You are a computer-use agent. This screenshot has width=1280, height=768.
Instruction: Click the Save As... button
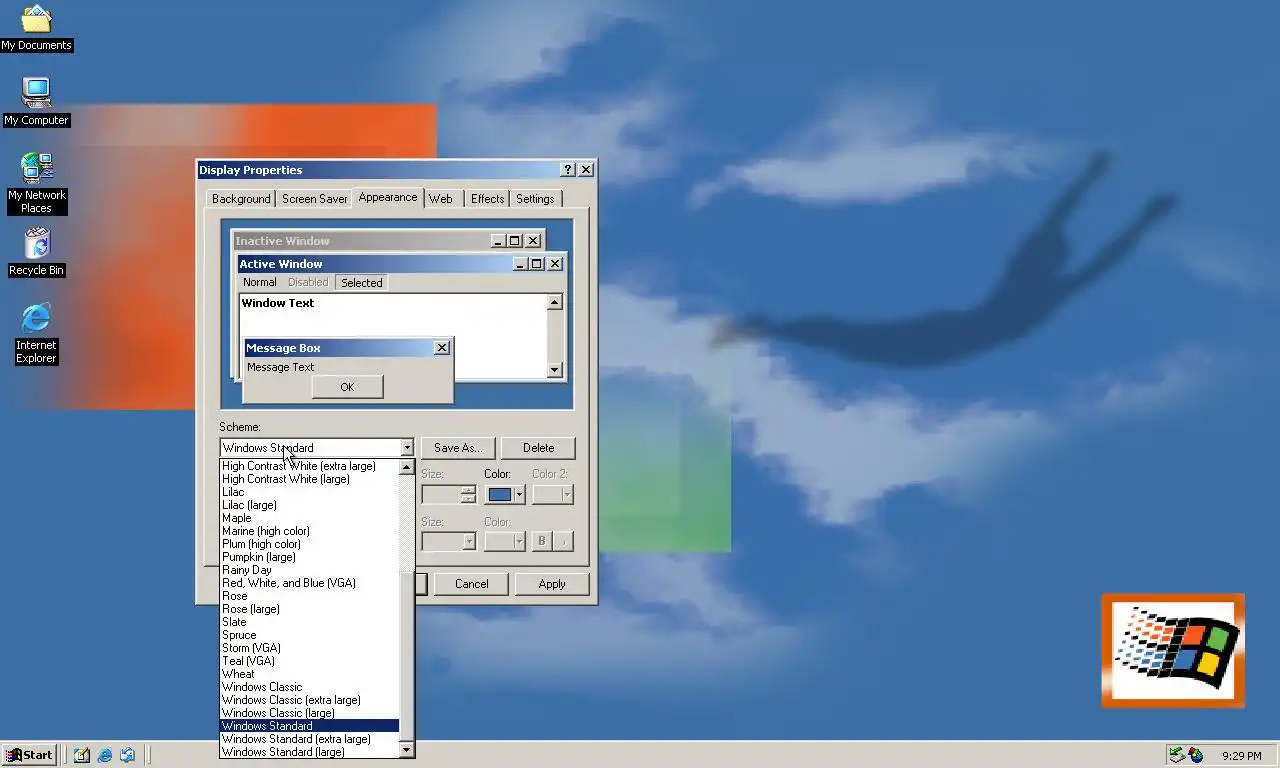[458, 448]
